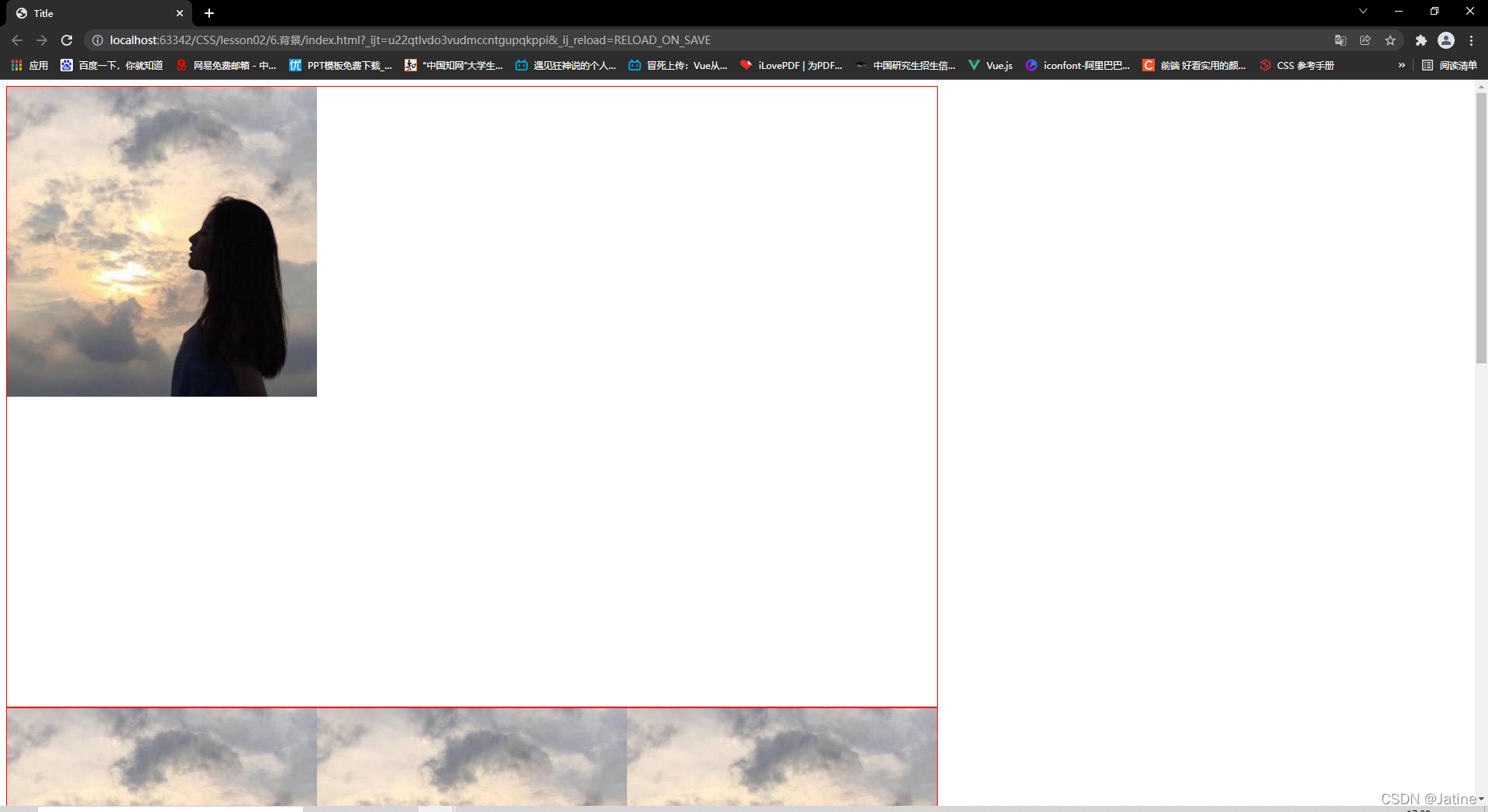Click the girl silhouette image
This screenshot has width=1488, height=812.
162,242
